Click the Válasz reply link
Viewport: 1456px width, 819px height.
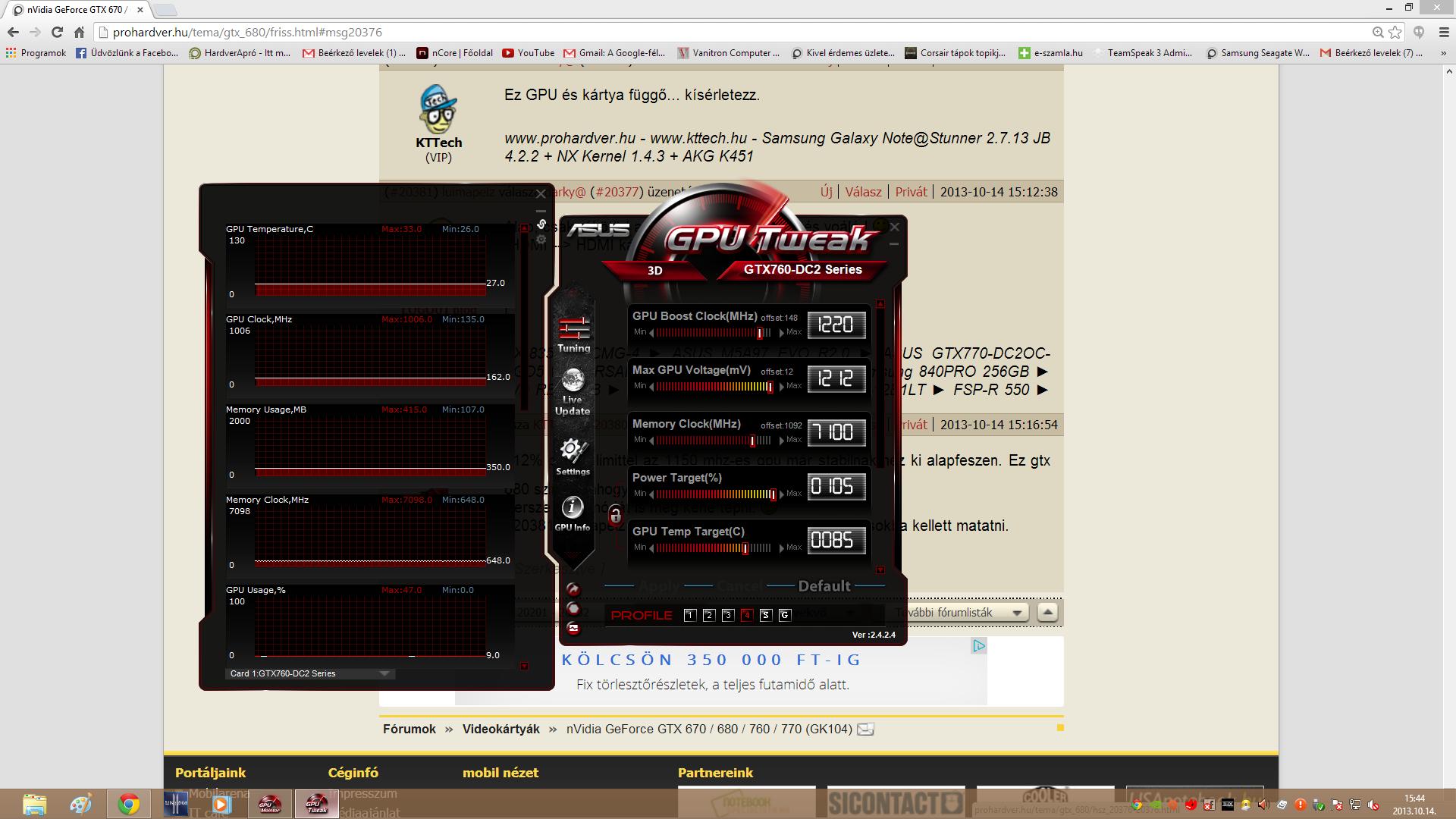[x=863, y=192]
